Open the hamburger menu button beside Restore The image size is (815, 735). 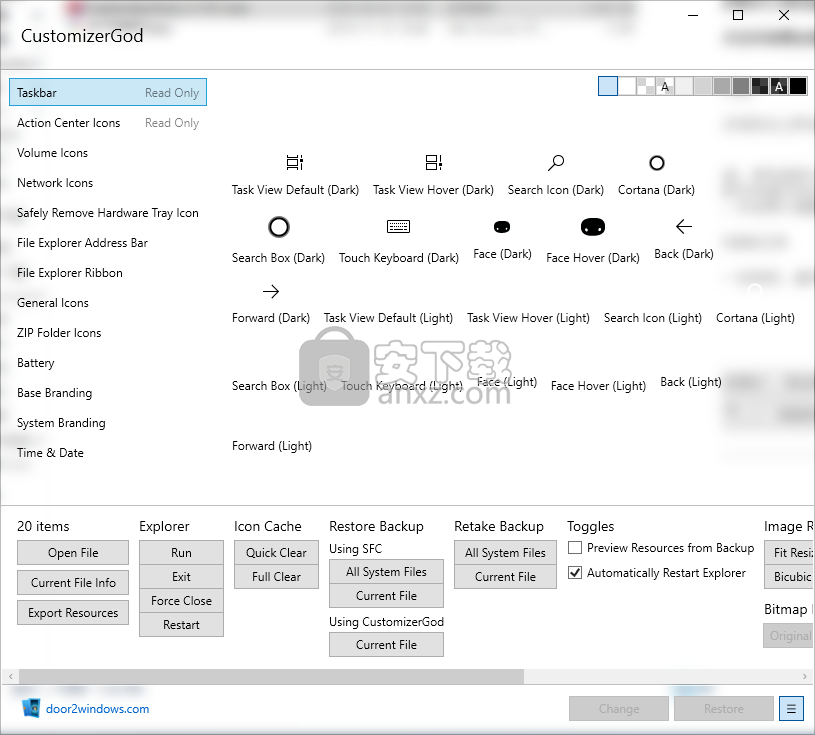pyautogui.click(x=791, y=708)
